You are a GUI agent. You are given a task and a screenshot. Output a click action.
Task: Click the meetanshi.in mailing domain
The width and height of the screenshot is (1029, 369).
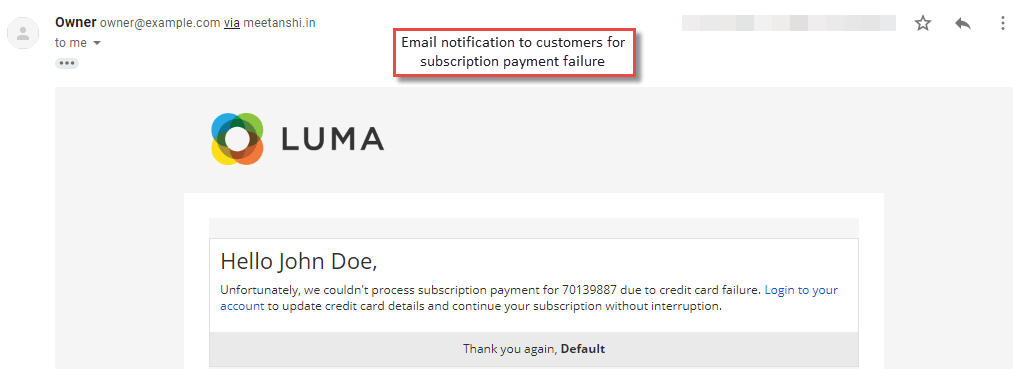[x=280, y=23]
